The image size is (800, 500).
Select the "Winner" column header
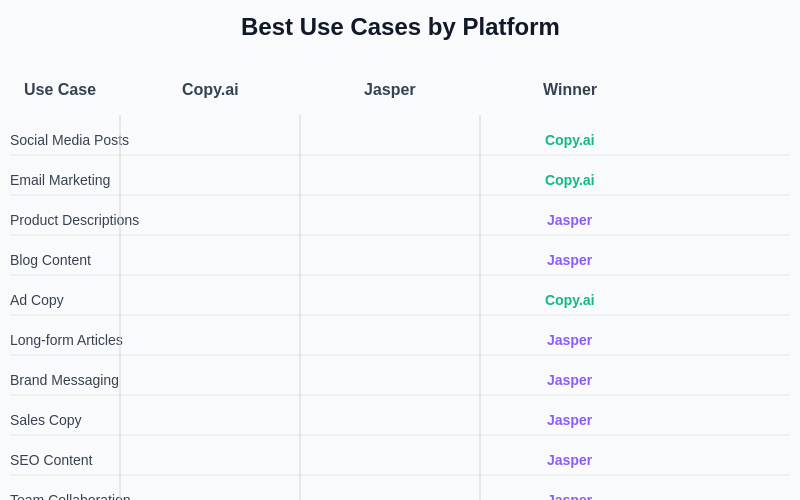pos(569,90)
